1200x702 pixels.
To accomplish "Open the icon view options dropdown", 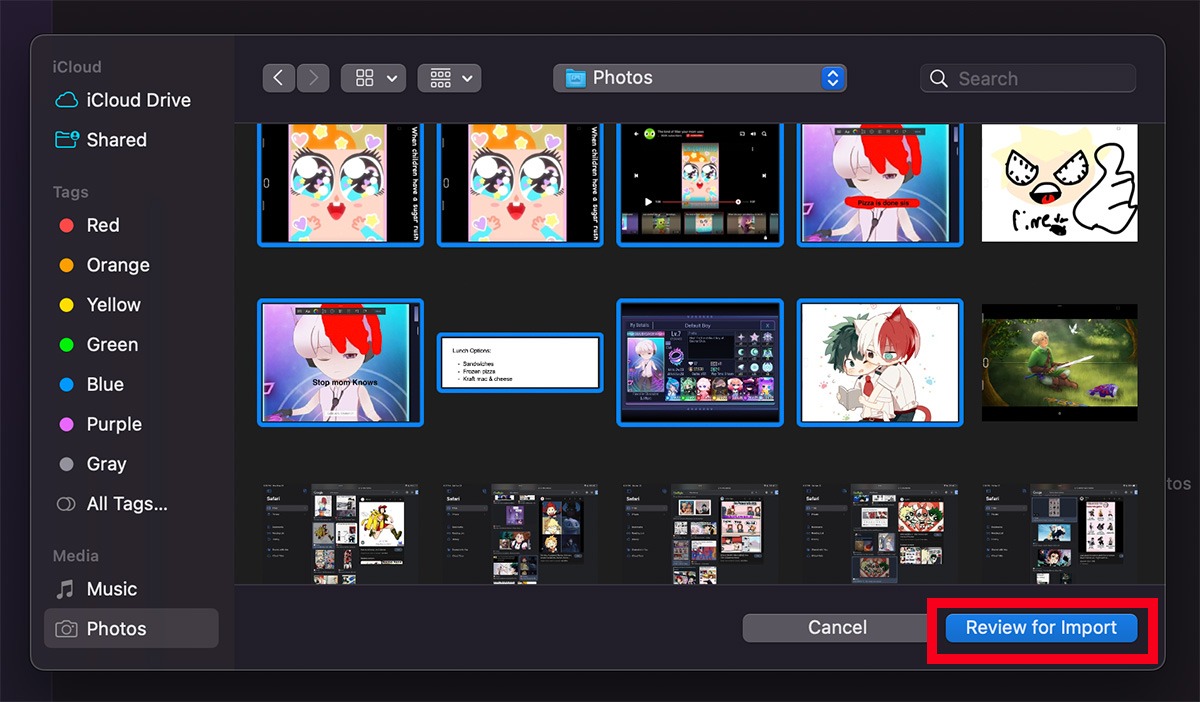I will point(373,77).
